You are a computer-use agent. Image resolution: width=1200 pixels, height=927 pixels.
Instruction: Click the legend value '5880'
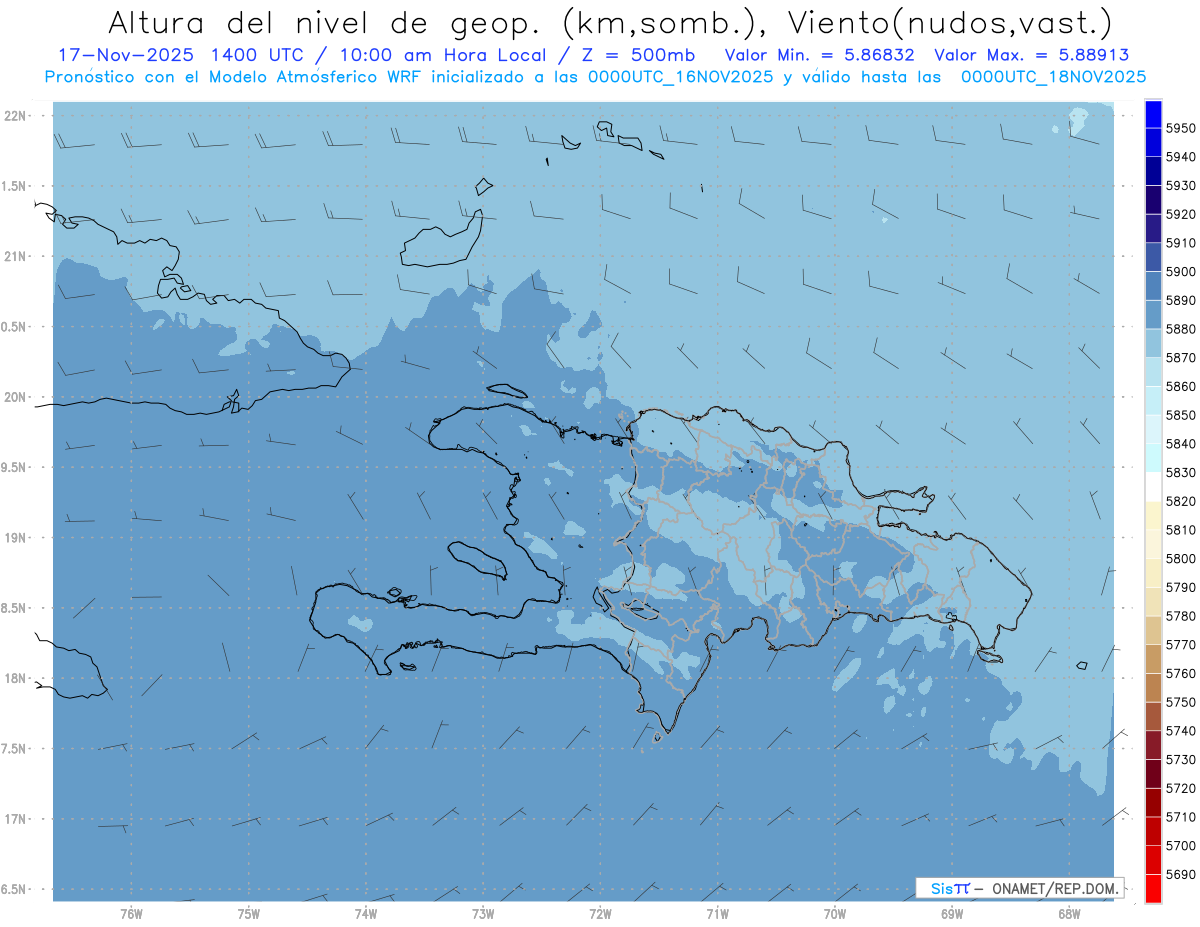pyautogui.click(x=1181, y=329)
